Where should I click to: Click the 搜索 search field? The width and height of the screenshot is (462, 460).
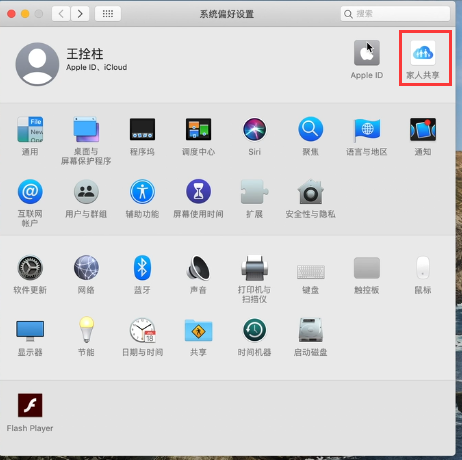(x=395, y=14)
